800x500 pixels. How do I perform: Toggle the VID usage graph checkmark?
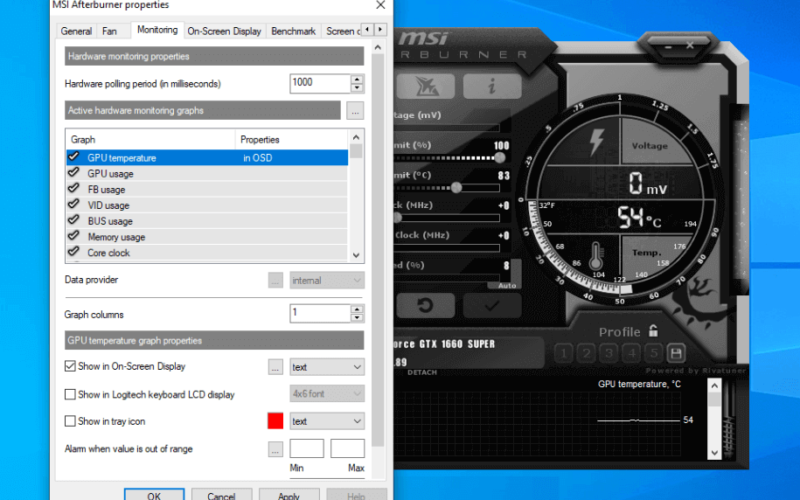74,204
